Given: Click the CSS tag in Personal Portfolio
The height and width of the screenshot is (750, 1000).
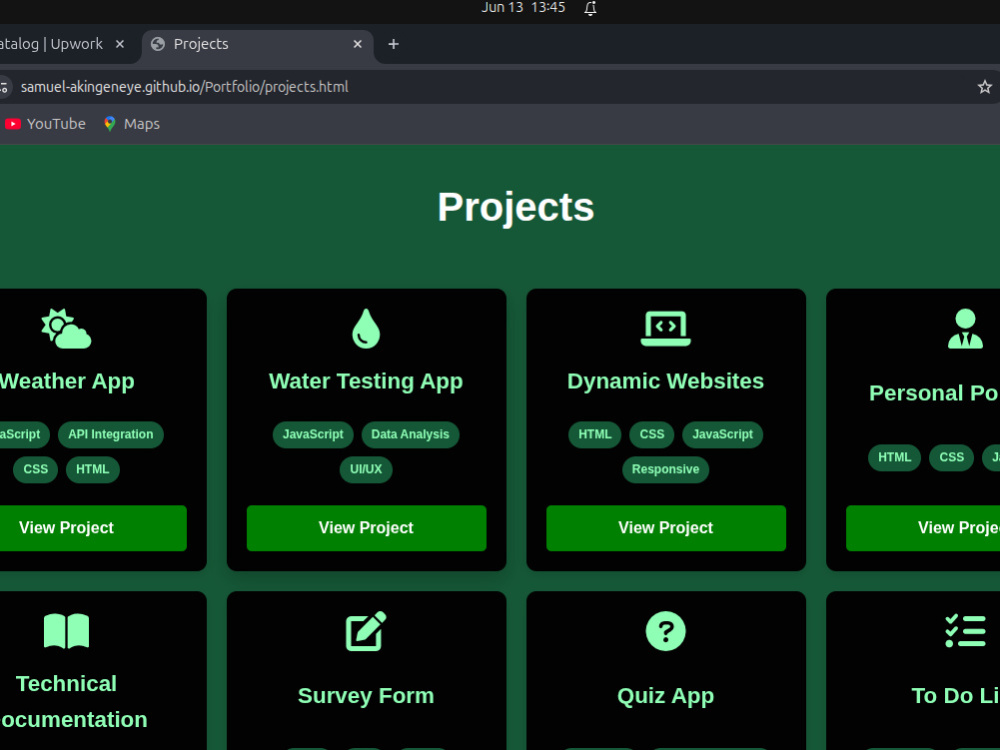Looking at the screenshot, I should tap(952, 457).
